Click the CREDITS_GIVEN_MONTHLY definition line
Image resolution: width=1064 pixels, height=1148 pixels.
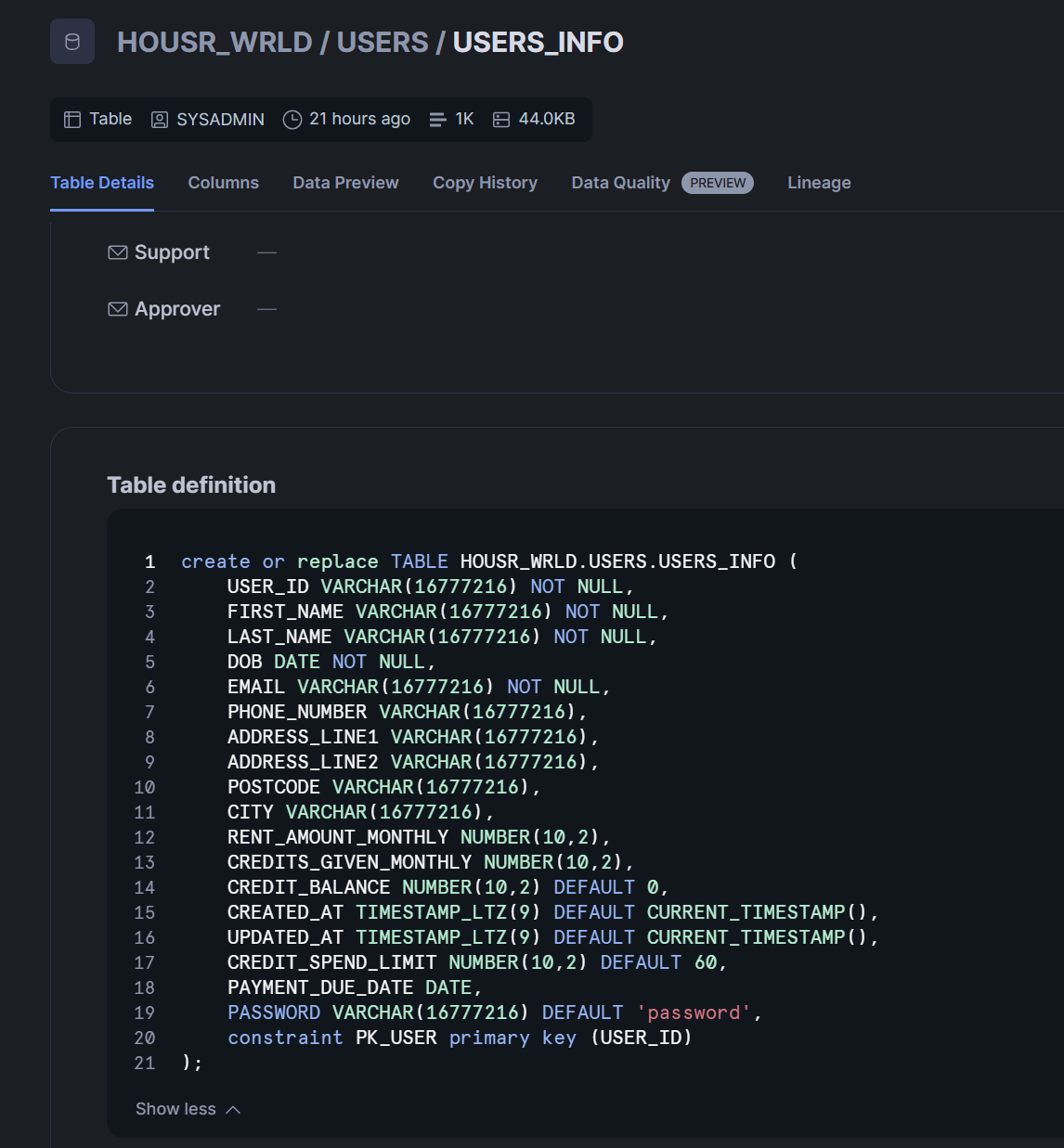431,862
